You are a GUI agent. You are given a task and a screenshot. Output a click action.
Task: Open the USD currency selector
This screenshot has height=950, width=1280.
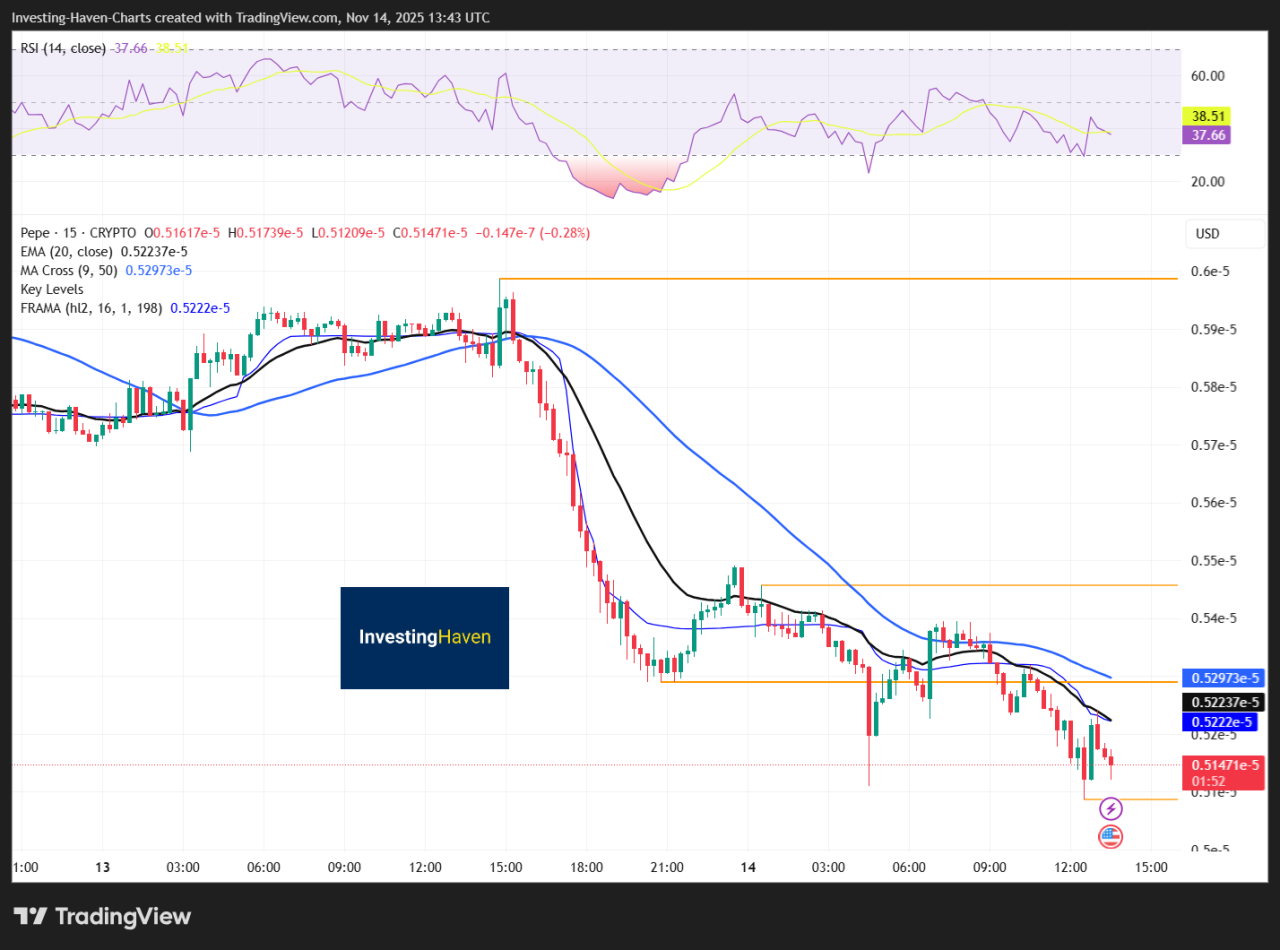click(x=1208, y=234)
